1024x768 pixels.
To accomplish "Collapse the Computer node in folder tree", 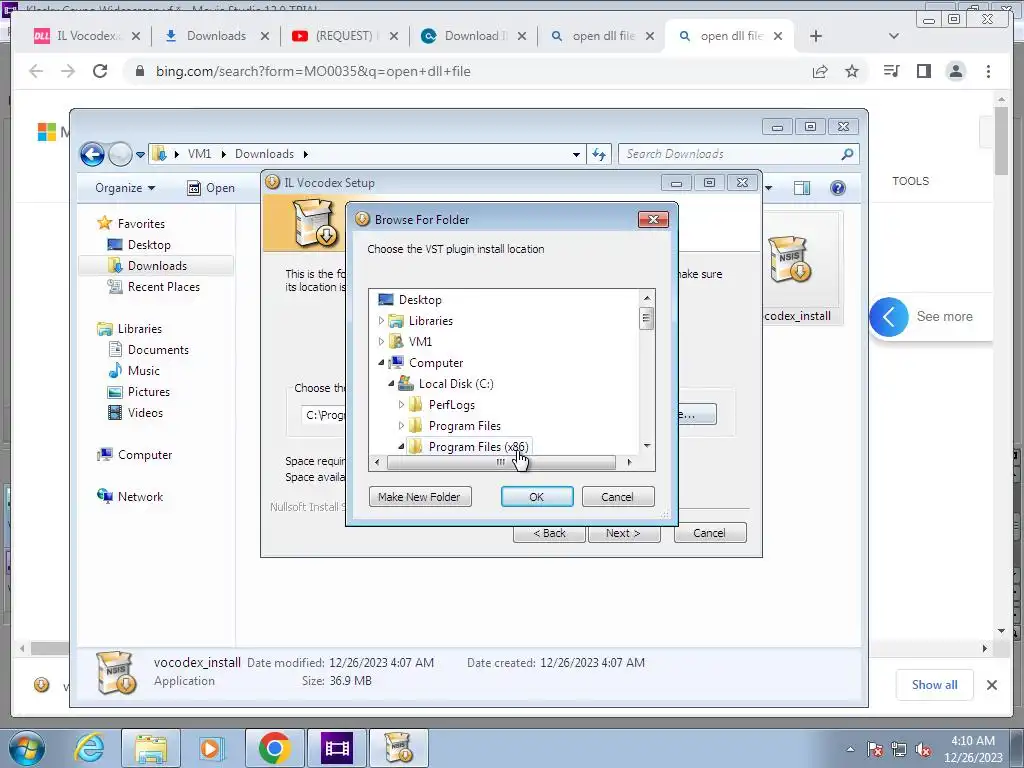I will pos(381,362).
